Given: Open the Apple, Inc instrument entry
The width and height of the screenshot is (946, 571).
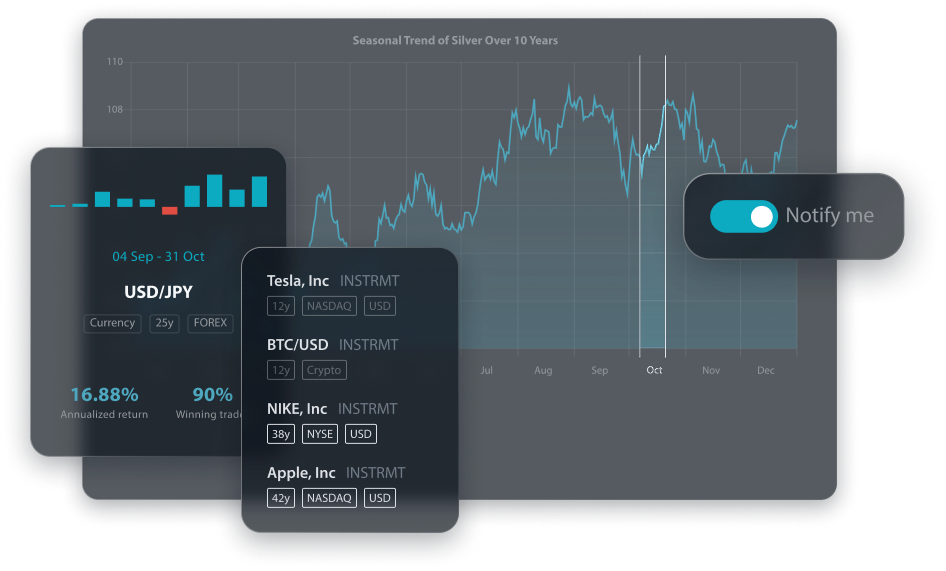Looking at the screenshot, I should click(301, 473).
